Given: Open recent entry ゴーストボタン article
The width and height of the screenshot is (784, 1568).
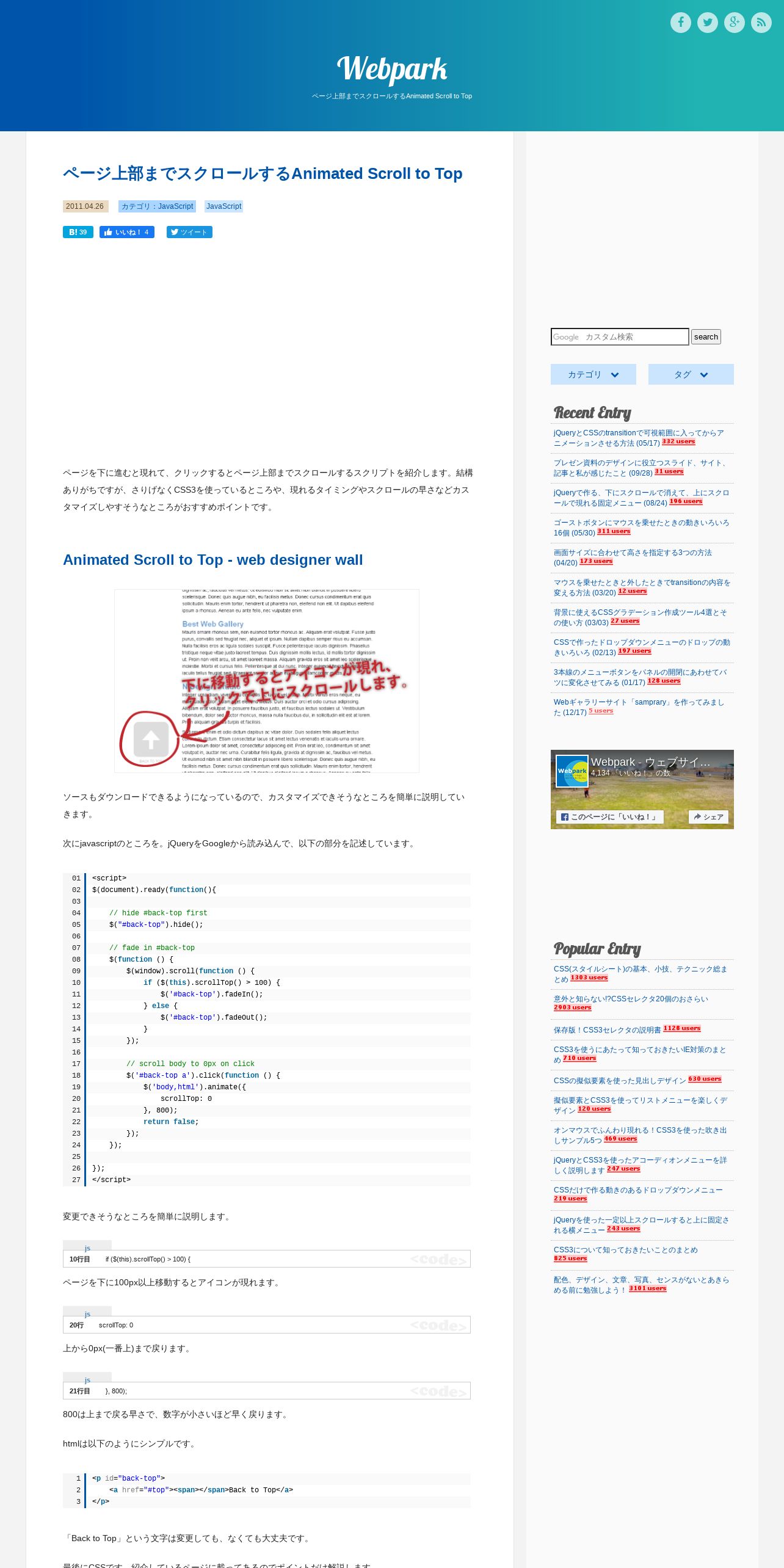Looking at the screenshot, I should click(x=641, y=528).
